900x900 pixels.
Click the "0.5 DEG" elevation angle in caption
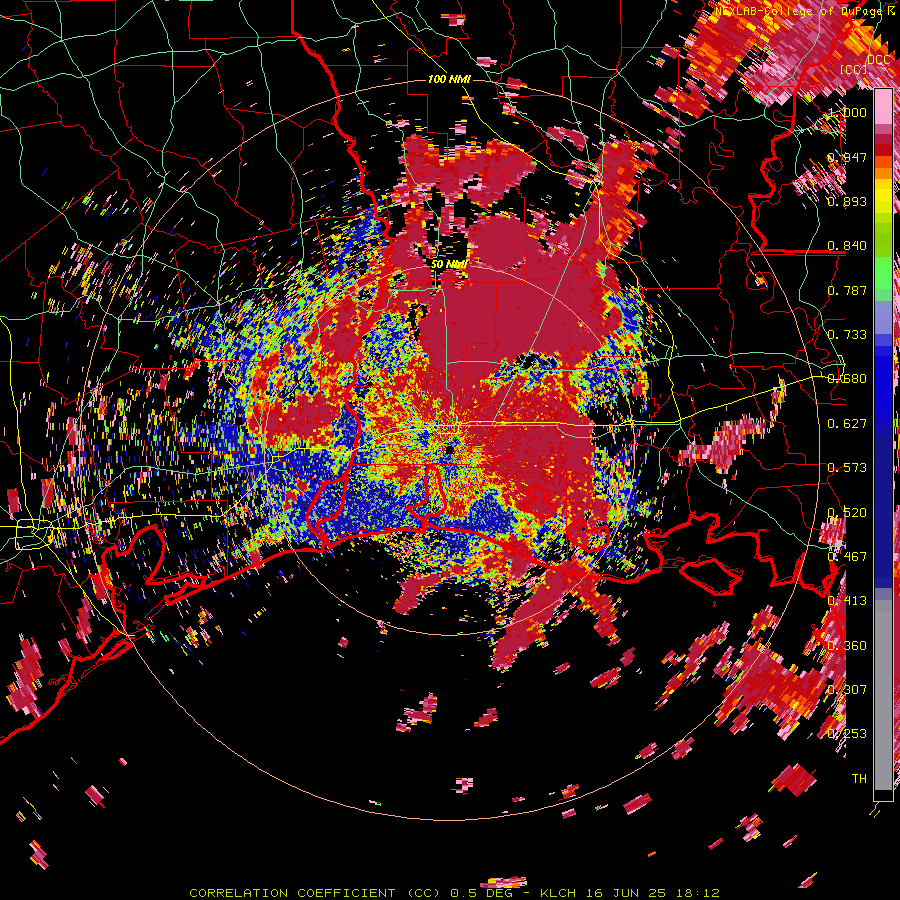point(483,893)
